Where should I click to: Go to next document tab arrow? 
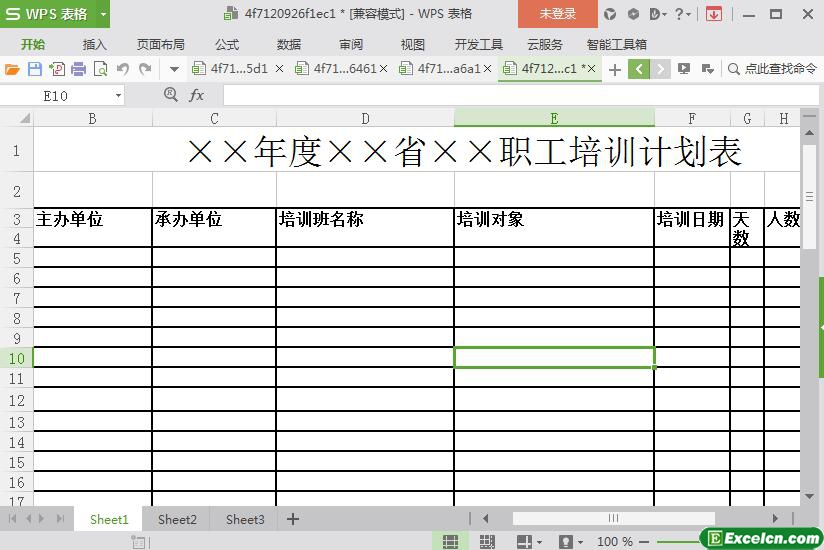click(661, 69)
